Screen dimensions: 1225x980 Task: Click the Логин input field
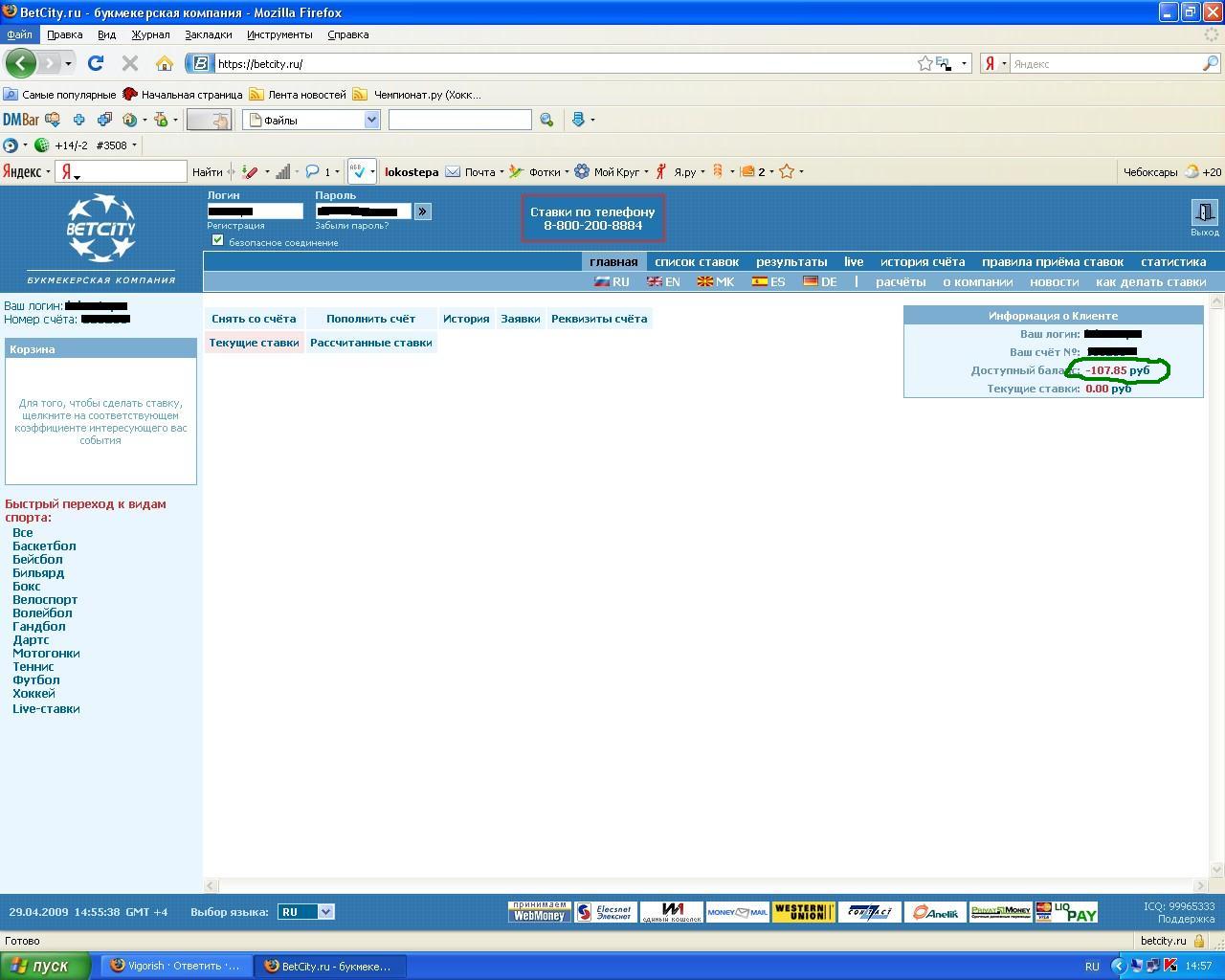(x=255, y=212)
